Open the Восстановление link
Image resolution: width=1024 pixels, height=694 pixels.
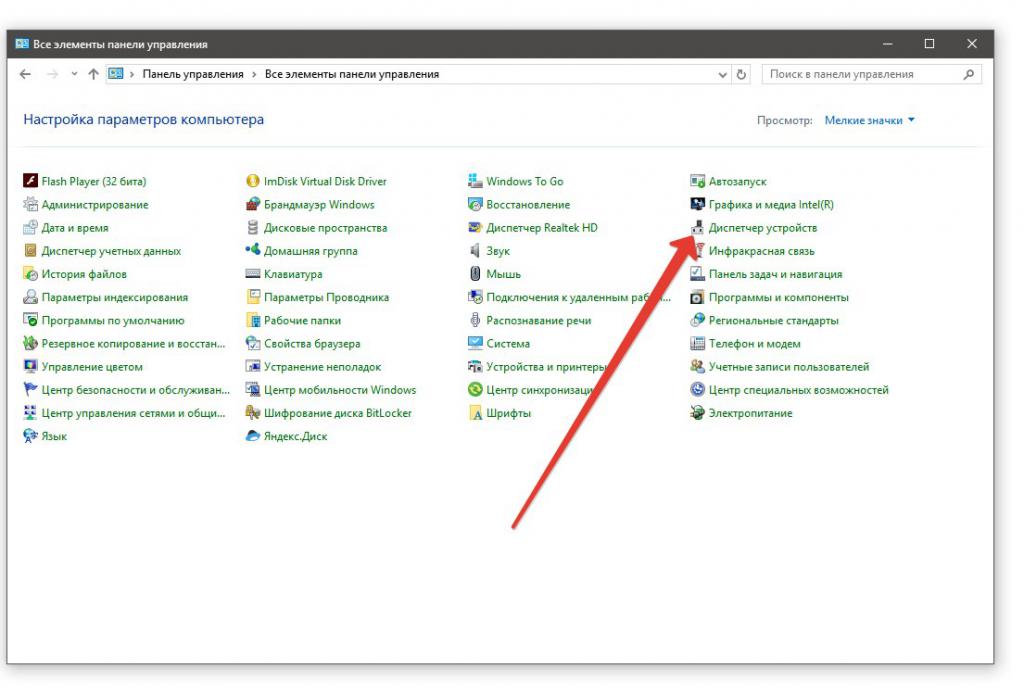pyautogui.click(x=528, y=204)
